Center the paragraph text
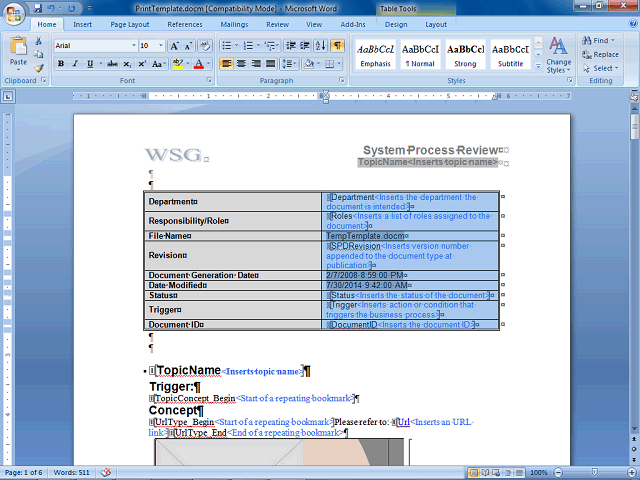 pos(241,64)
